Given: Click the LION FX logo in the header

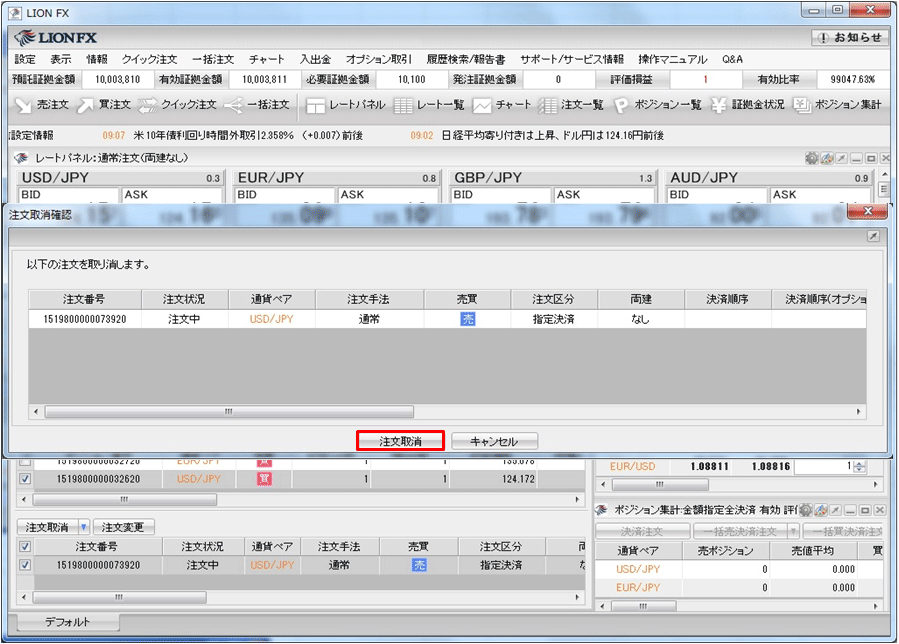Looking at the screenshot, I should coord(56,38).
